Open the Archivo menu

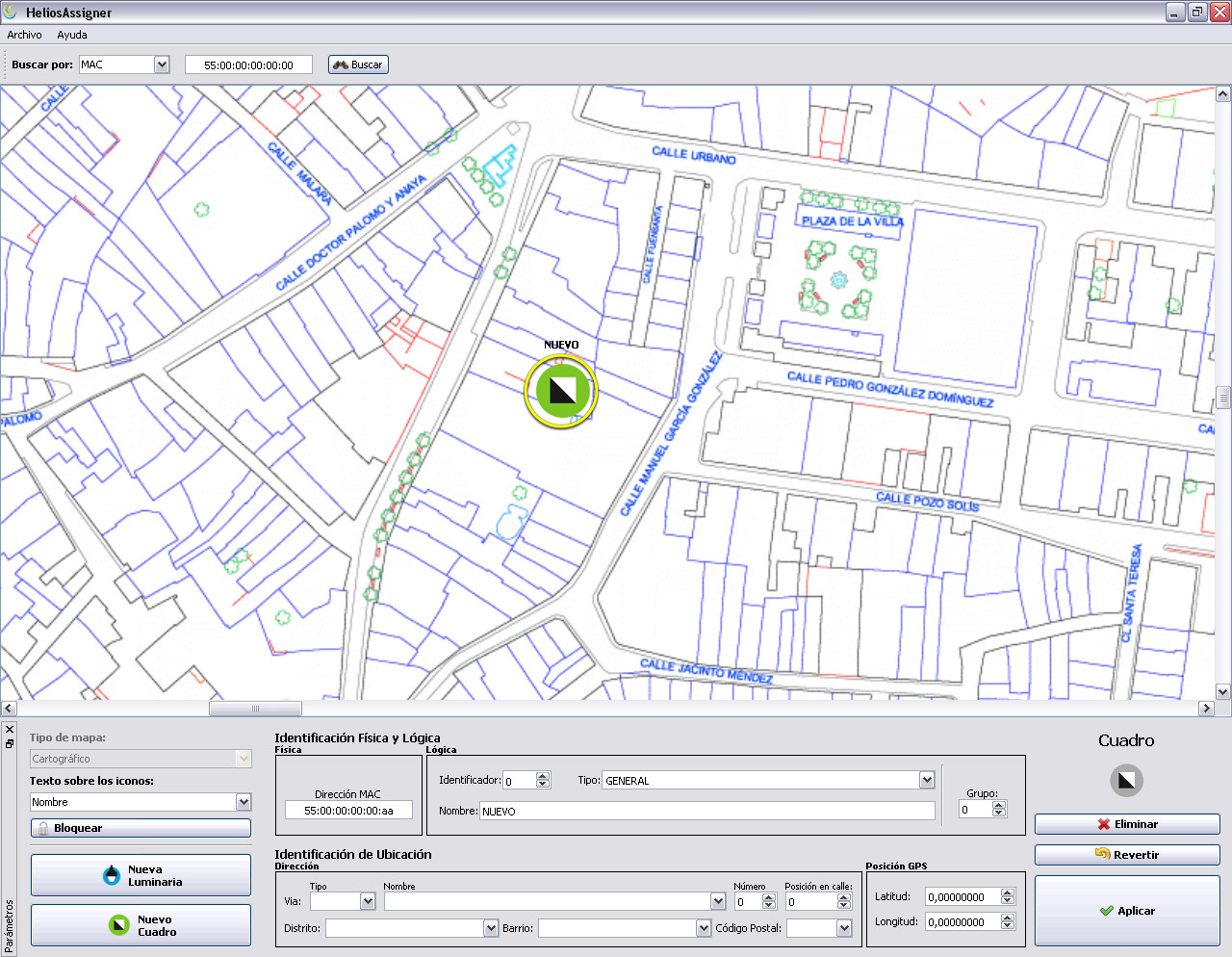pyautogui.click(x=24, y=35)
